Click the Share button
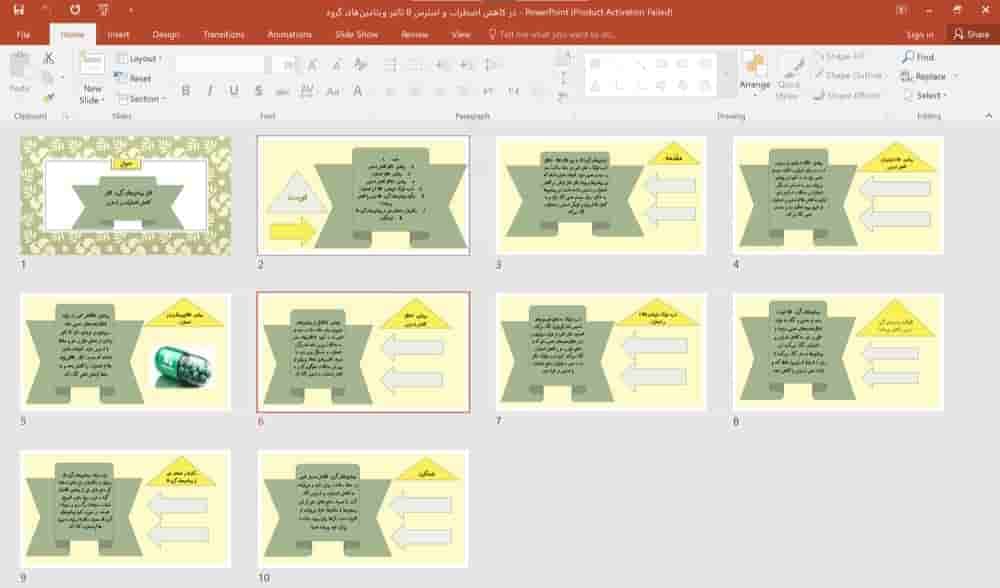 click(x=971, y=34)
